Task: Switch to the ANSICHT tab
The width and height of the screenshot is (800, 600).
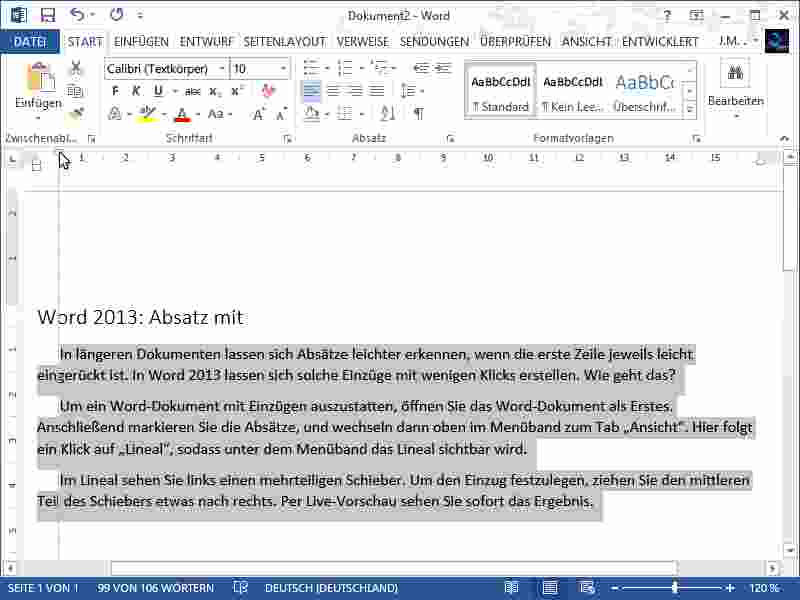Action: 586,41
